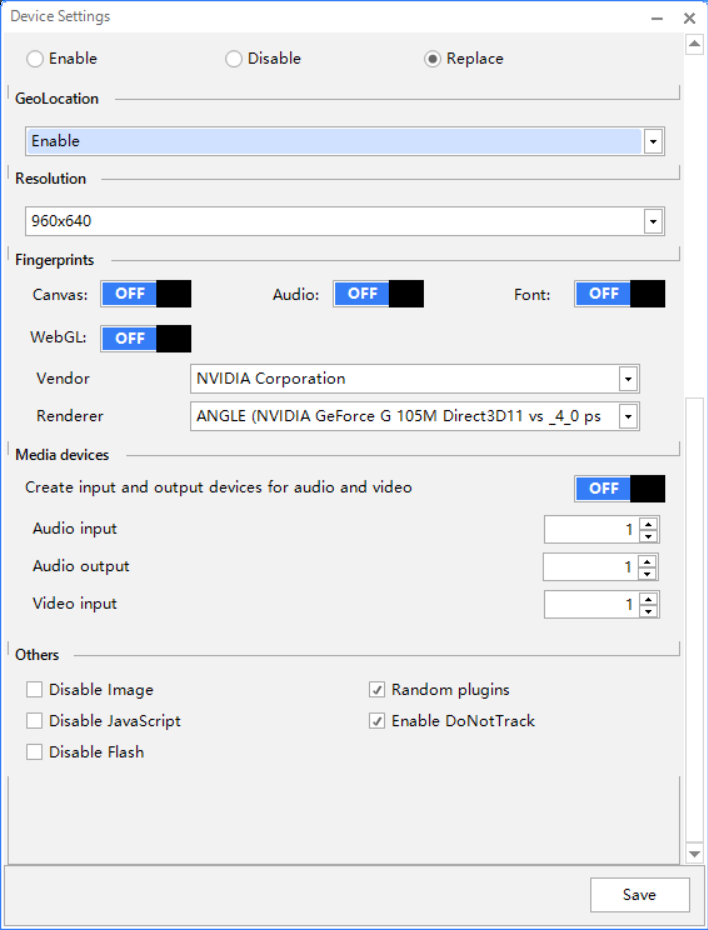The height and width of the screenshot is (930, 708).
Task: Increase the Audio input count
Action: tap(648, 523)
